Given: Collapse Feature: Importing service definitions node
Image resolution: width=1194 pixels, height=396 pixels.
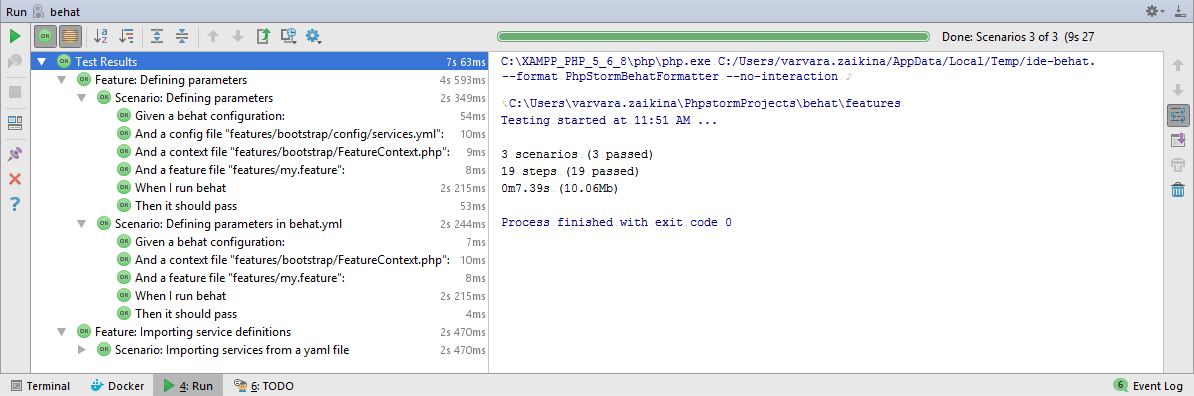Looking at the screenshot, I should pos(62,332).
